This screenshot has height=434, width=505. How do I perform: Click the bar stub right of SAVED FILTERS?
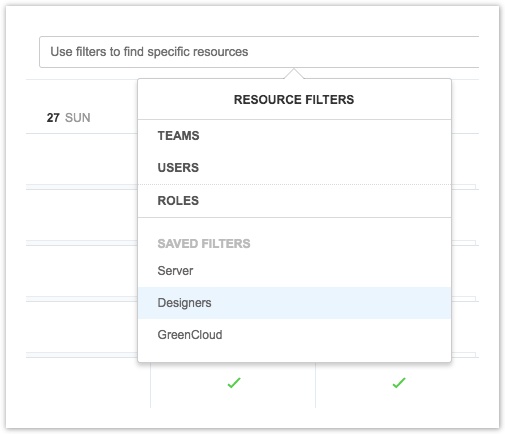pos(464,243)
